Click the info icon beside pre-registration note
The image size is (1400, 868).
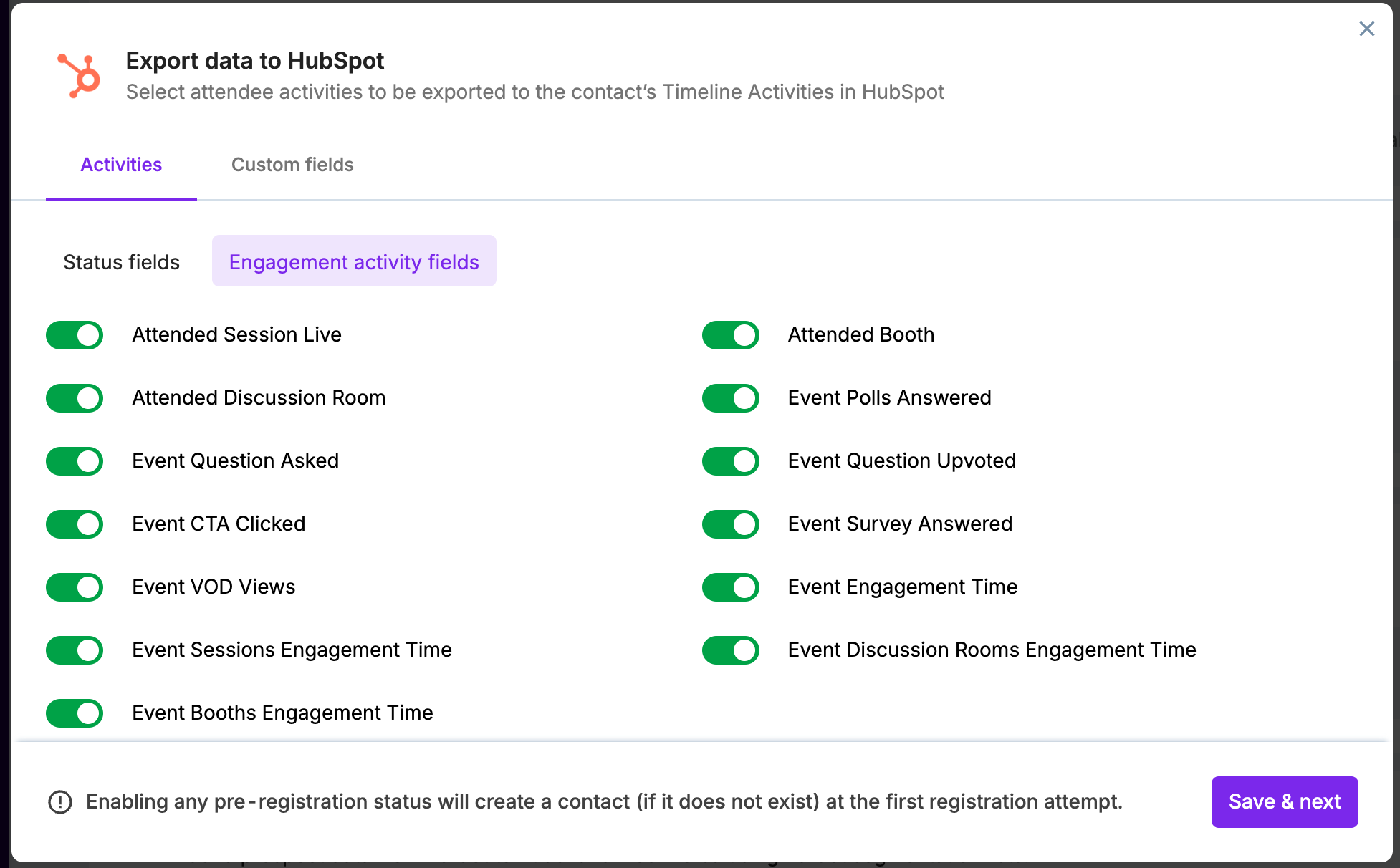(x=60, y=802)
